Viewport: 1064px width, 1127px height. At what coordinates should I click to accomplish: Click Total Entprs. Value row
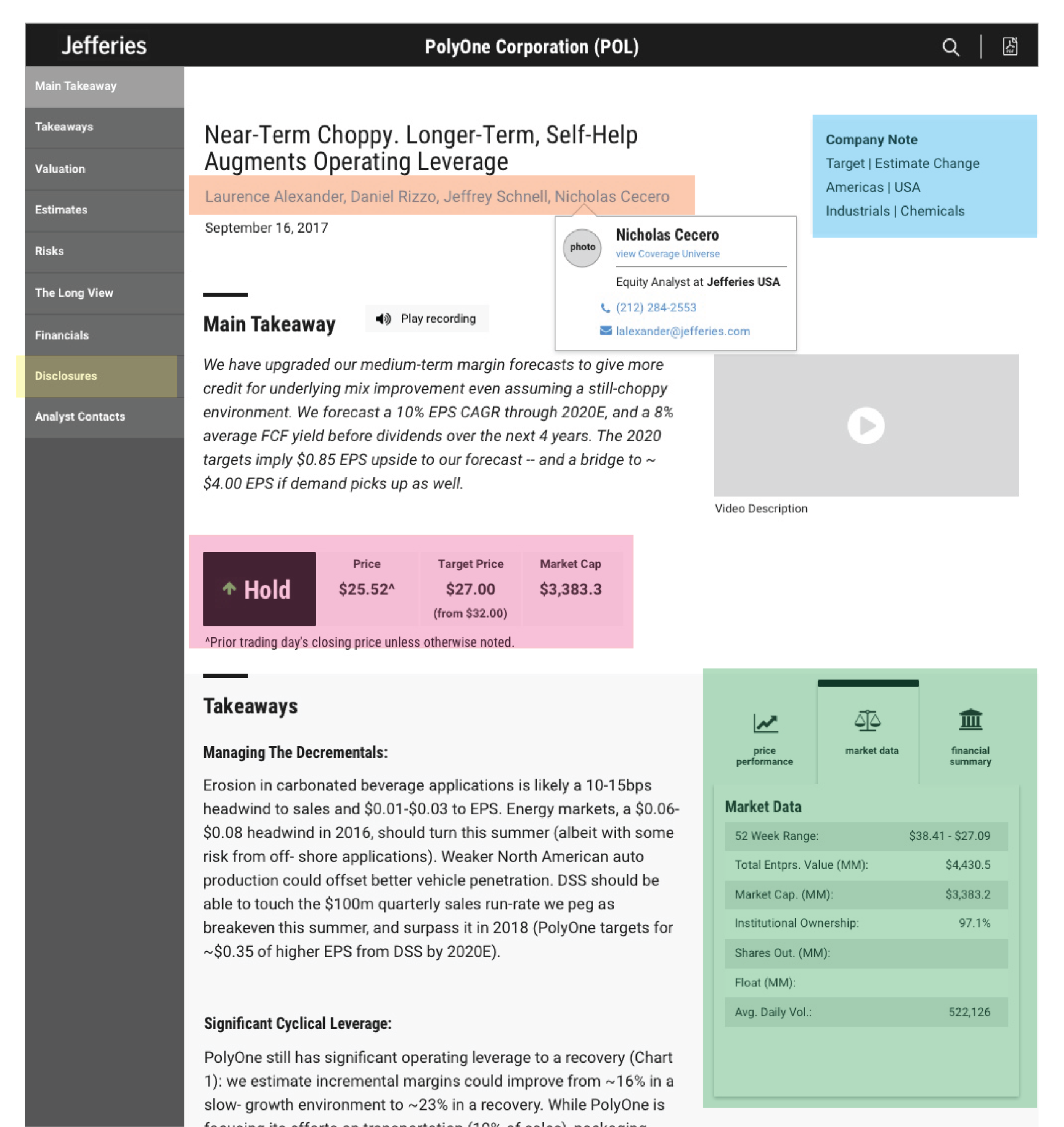[866, 865]
